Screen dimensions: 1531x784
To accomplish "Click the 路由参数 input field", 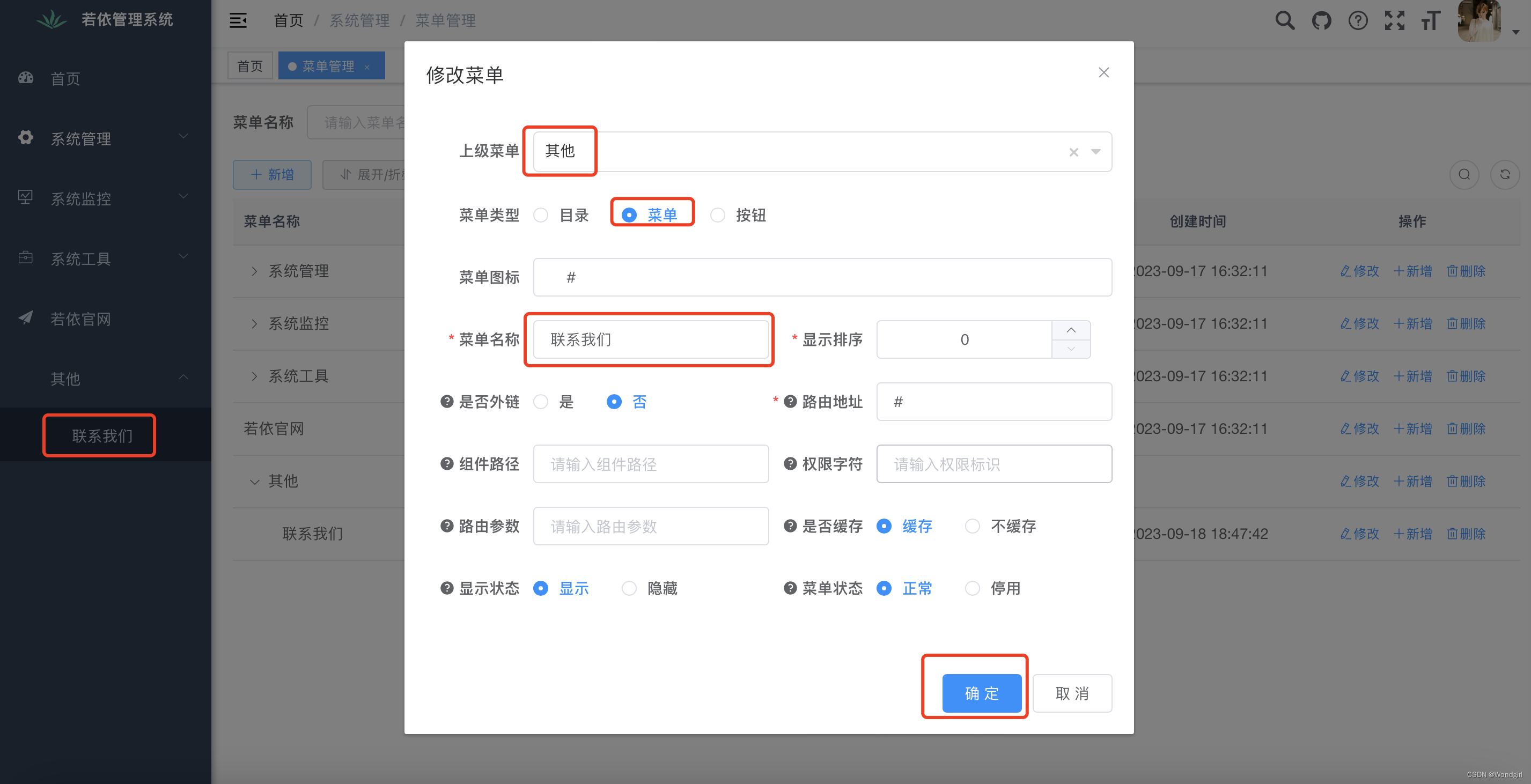I will (x=651, y=526).
